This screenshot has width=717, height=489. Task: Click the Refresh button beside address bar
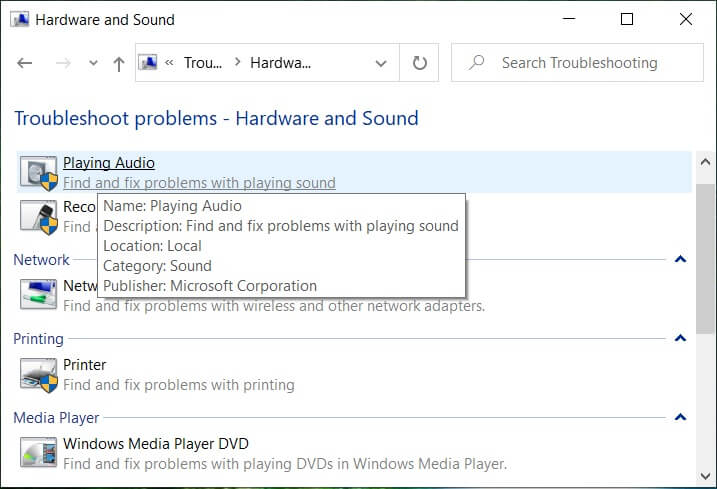tap(420, 63)
